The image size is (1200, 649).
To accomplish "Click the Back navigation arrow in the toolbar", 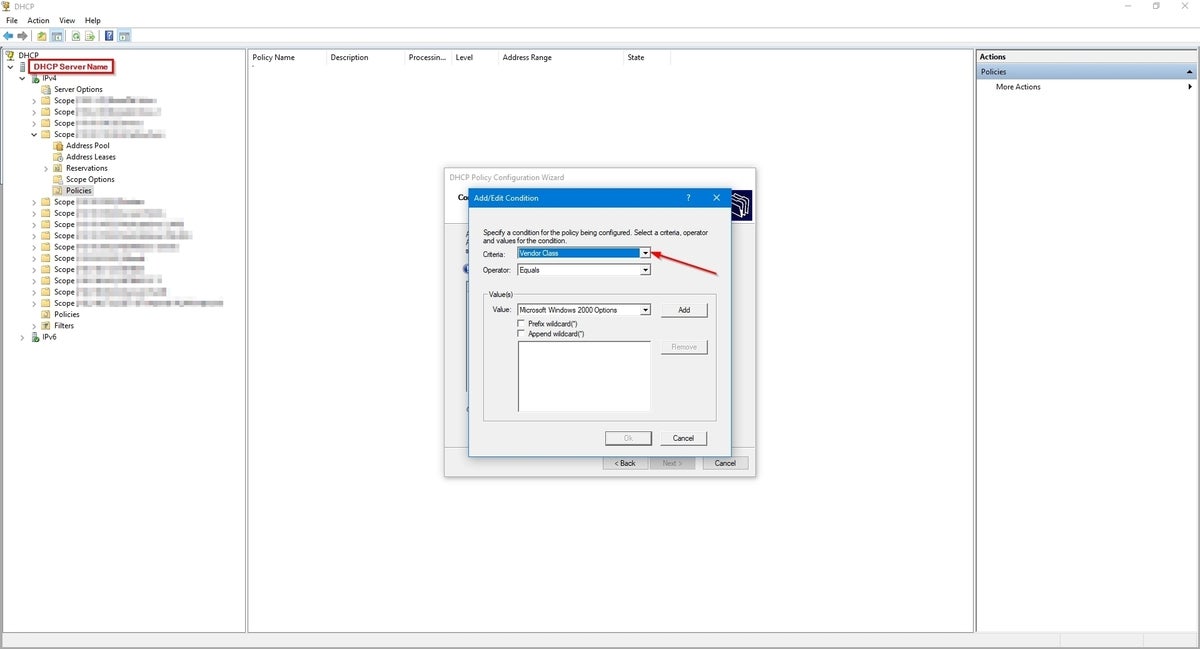I will (8, 36).
